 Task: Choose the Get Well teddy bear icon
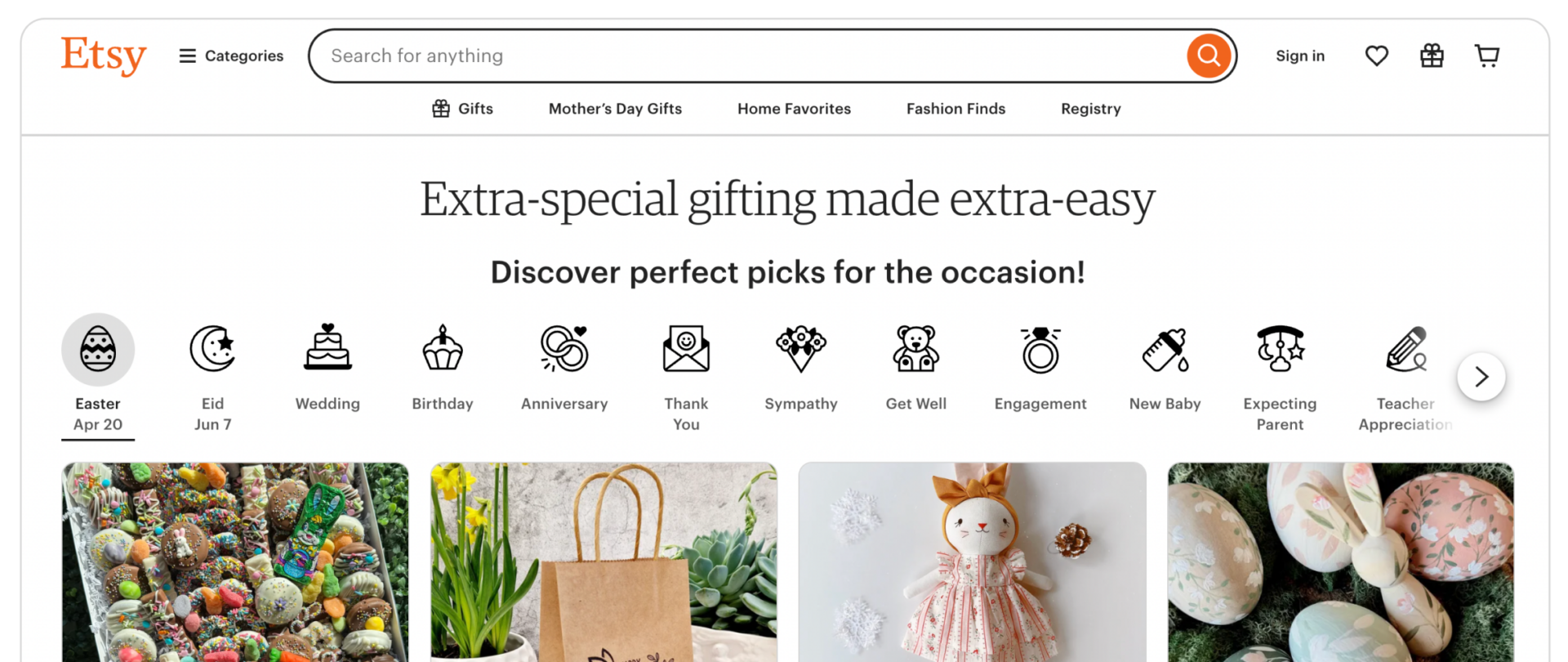click(916, 348)
